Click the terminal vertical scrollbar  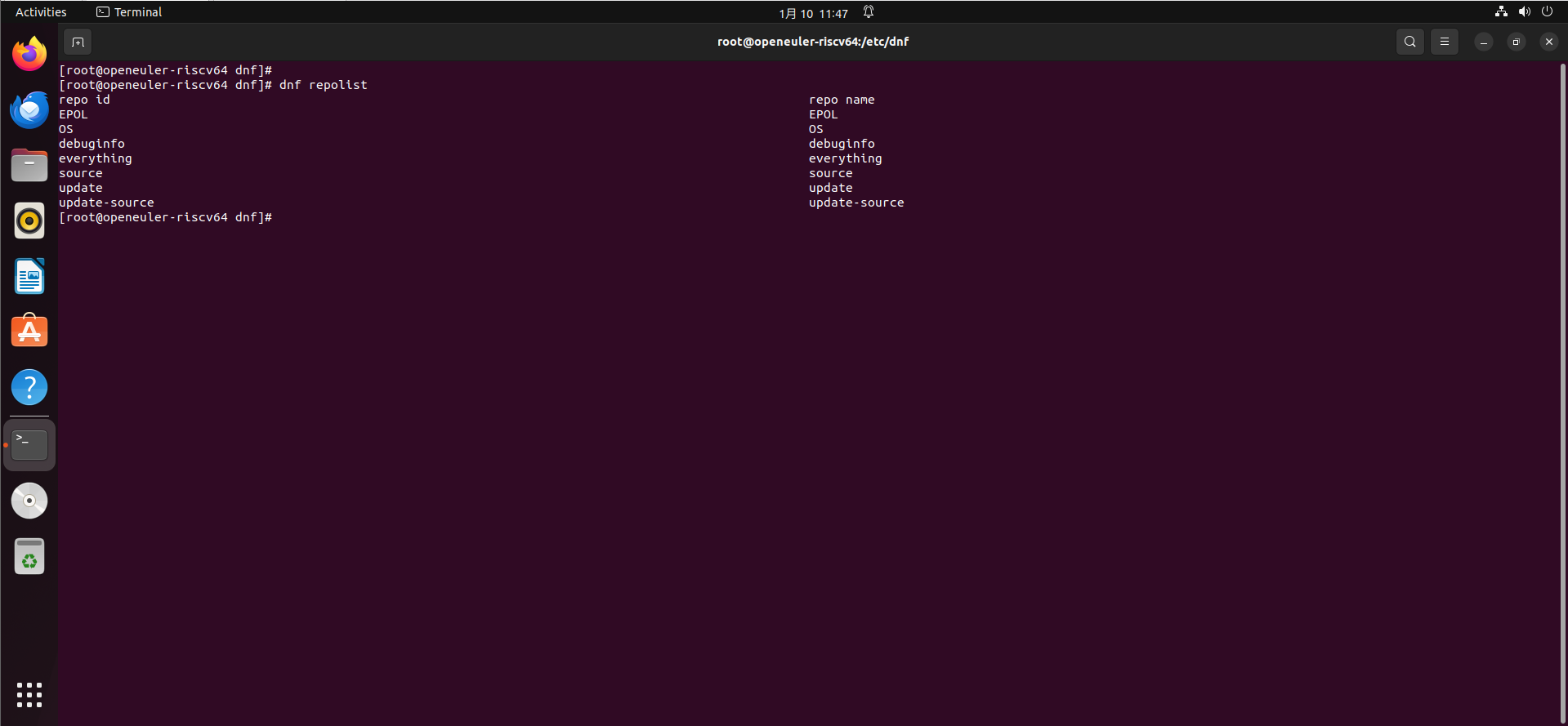click(1562, 327)
